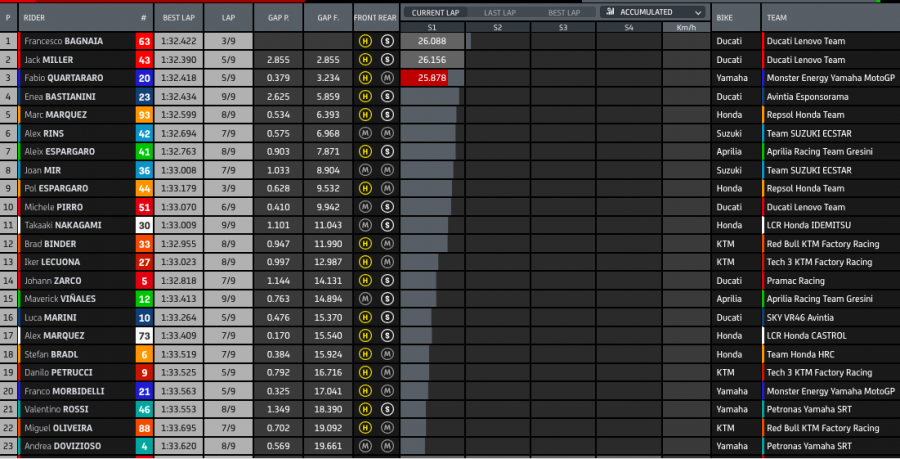Sort by the Best Lap column header

click(179, 18)
